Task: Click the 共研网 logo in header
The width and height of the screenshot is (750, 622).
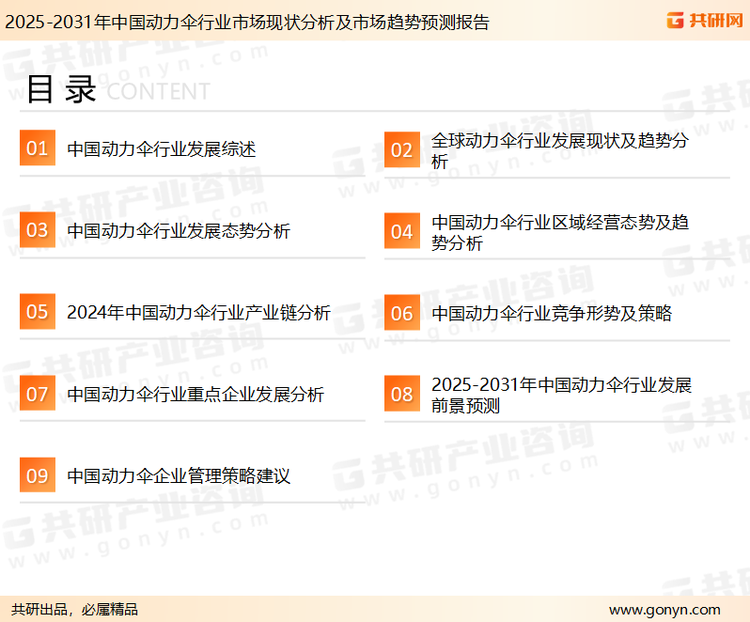Action: 705,20
